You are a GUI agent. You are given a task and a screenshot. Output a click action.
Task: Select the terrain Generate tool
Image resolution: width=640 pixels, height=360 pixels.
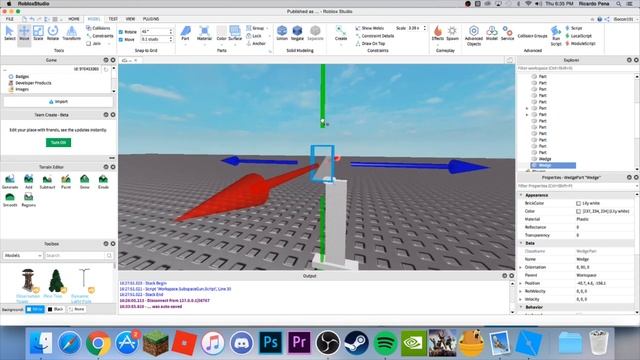point(10,182)
